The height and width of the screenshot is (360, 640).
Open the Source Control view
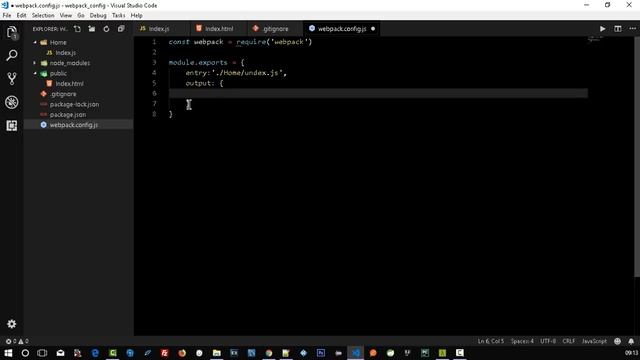pyautogui.click(x=12, y=78)
